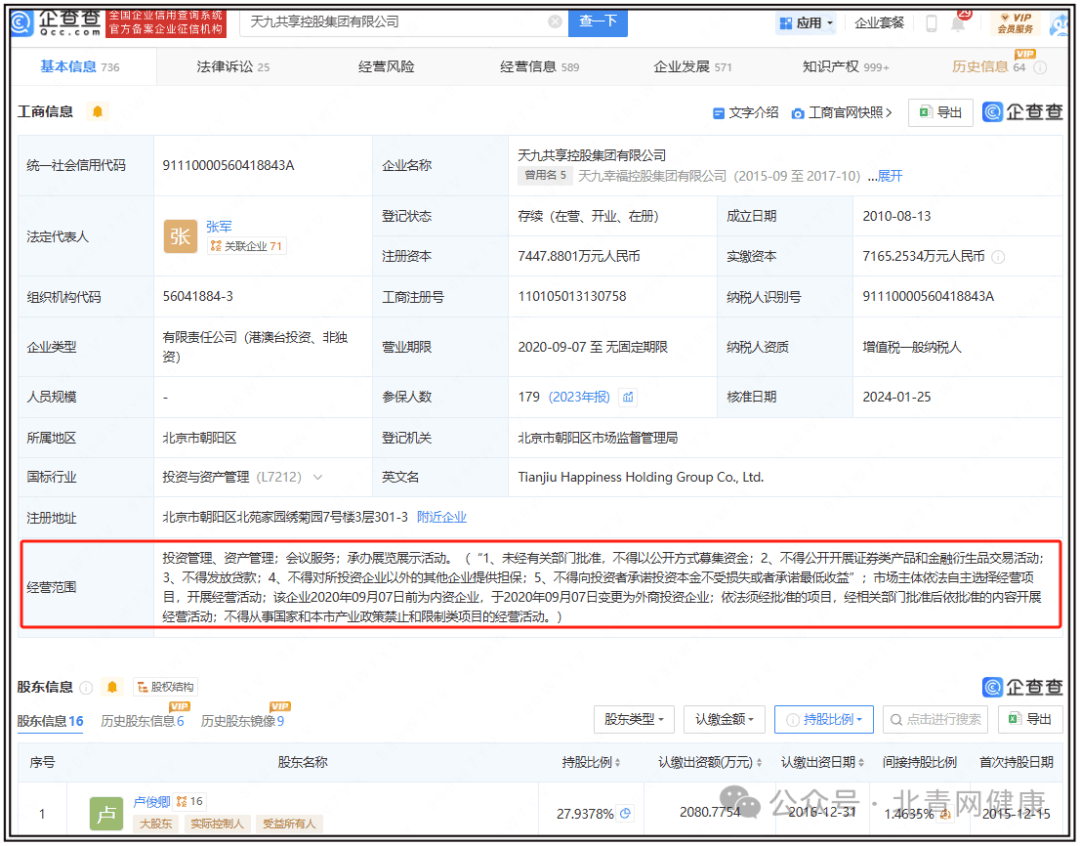Open the 工商官网快照 link
This screenshot has height=846, width=1080.
(842, 112)
